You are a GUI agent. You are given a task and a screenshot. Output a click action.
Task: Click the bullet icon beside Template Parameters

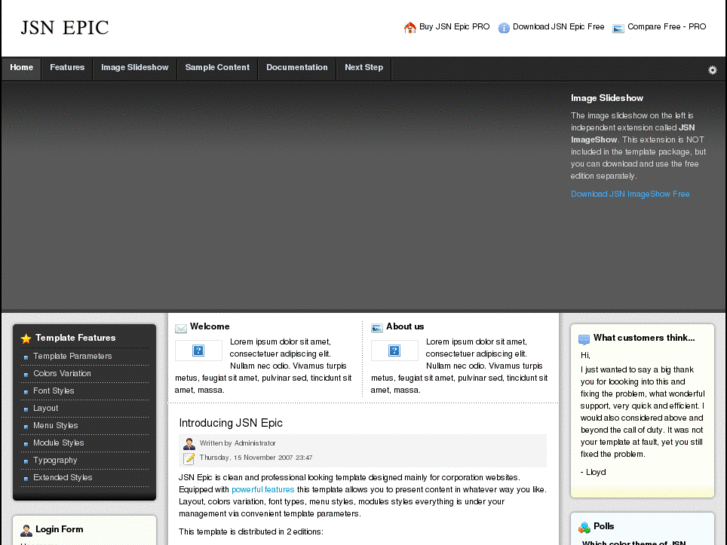[26, 357]
